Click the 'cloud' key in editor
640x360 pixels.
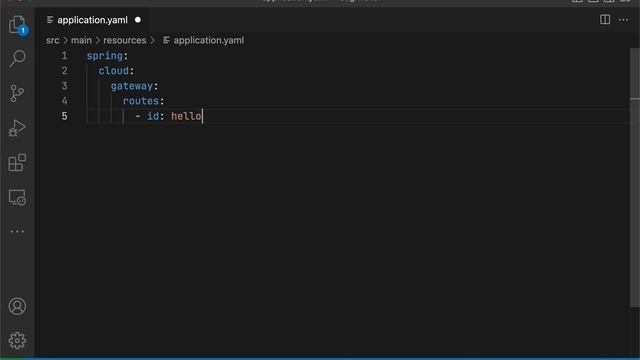(x=113, y=71)
